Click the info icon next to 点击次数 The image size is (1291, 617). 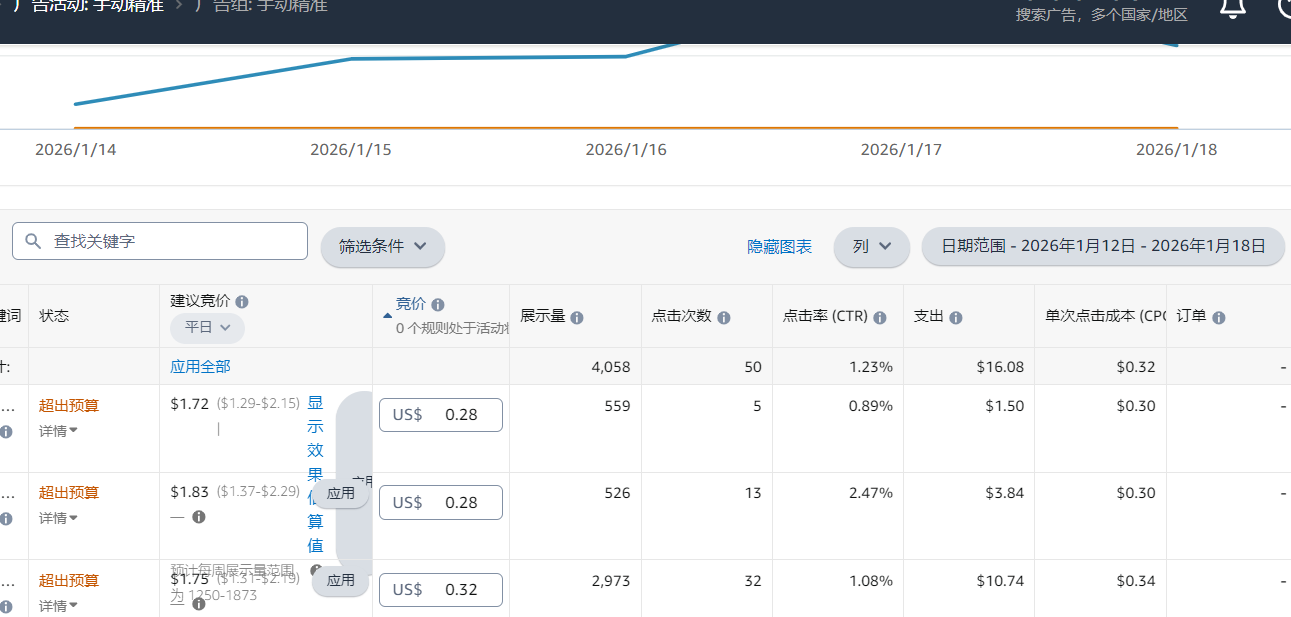tap(724, 318)
